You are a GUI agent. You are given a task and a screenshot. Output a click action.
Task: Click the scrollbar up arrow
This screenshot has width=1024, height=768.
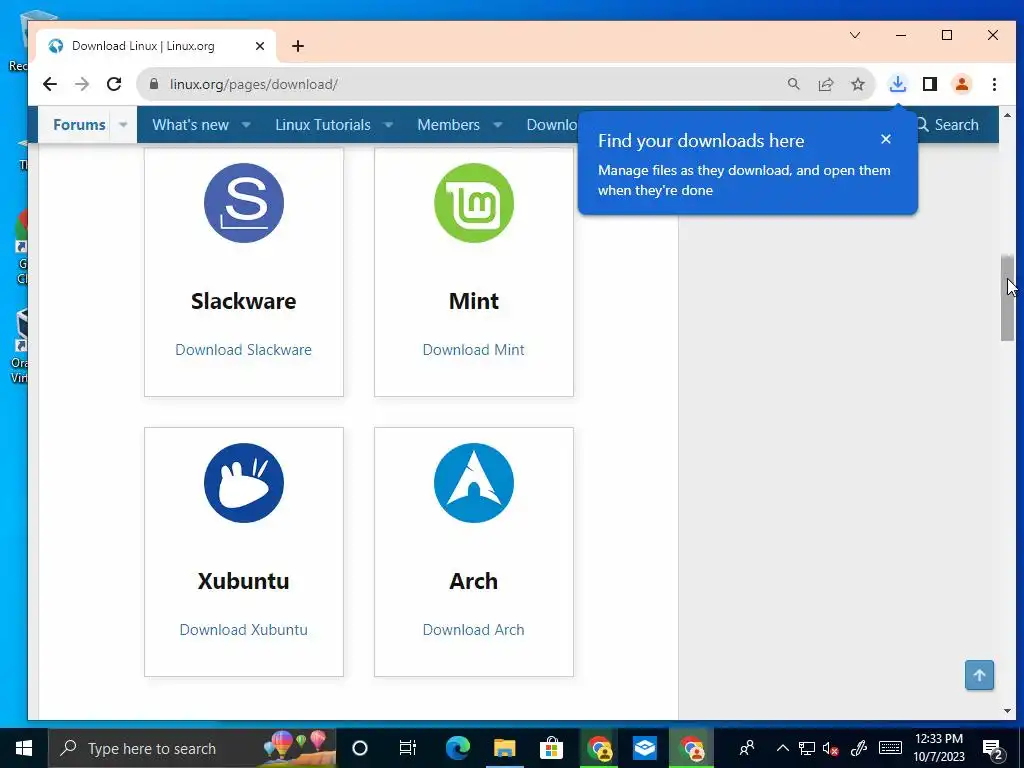pyautogui.click(x=1007, y=115)
